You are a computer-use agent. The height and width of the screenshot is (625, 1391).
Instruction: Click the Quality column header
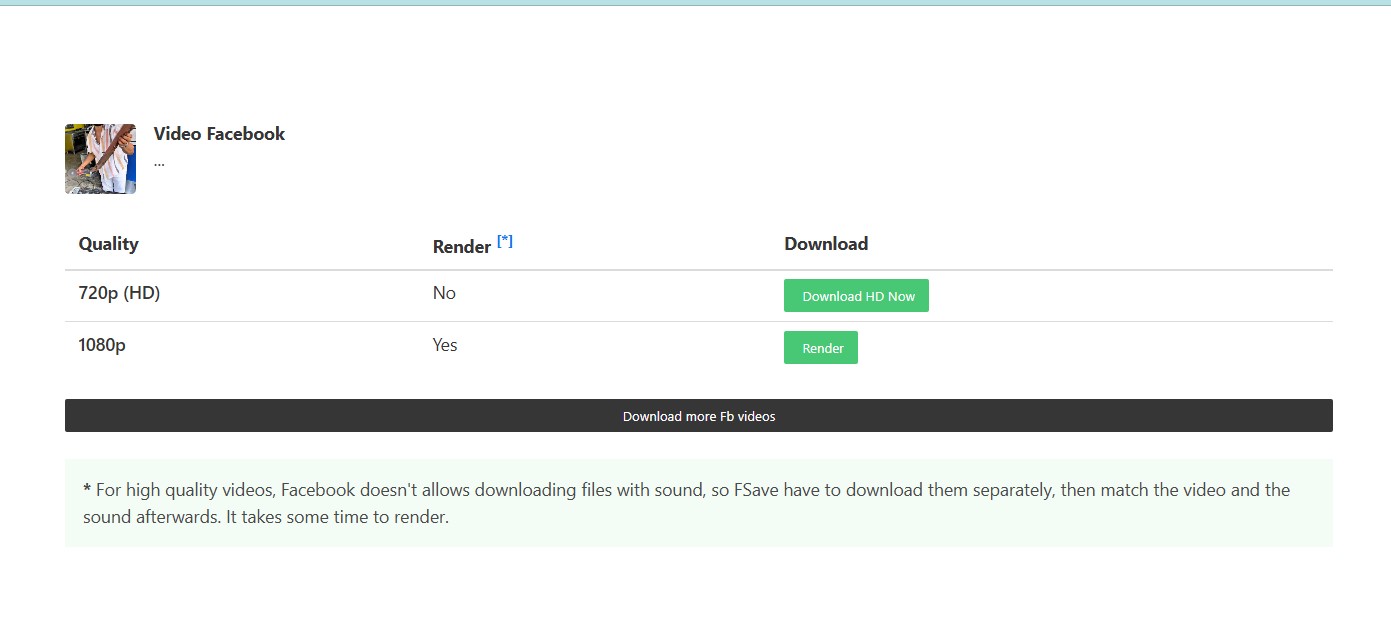coord(109,244)
